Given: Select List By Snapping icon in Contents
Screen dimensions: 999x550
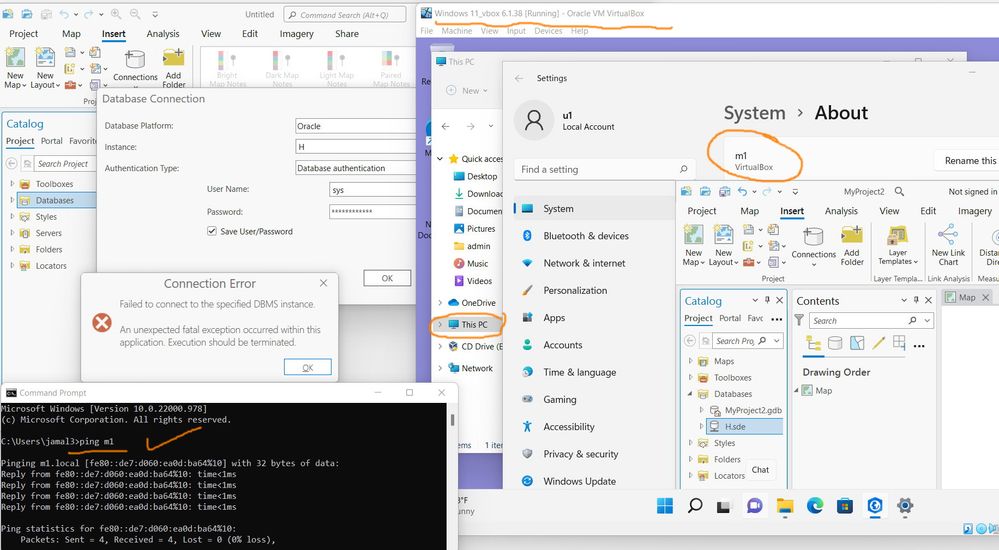Looking at the screenshot, I should point(899,343).
